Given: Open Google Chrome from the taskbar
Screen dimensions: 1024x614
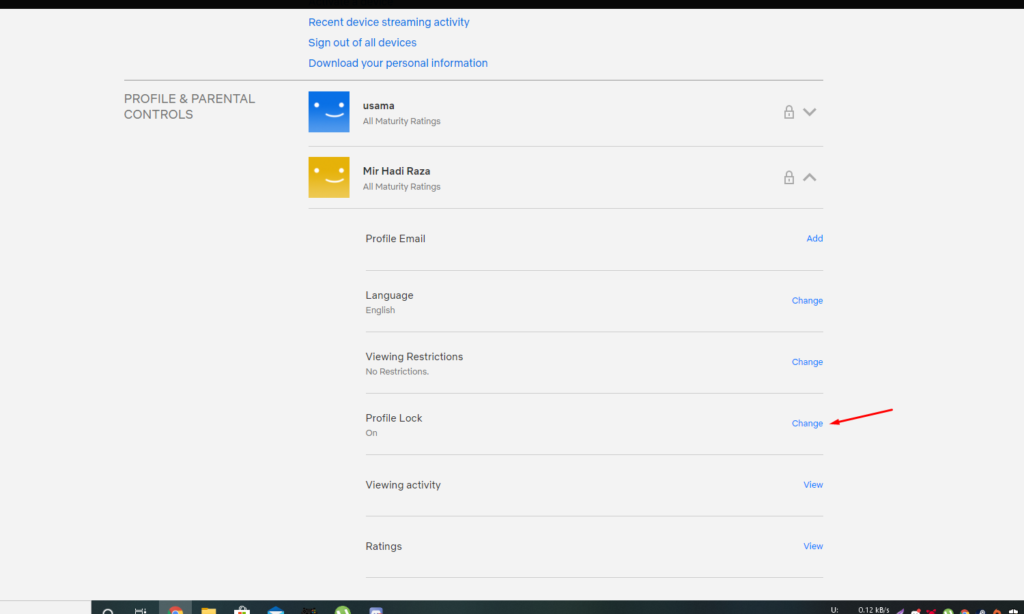Looking at the screenshot, I should (175, 607).
